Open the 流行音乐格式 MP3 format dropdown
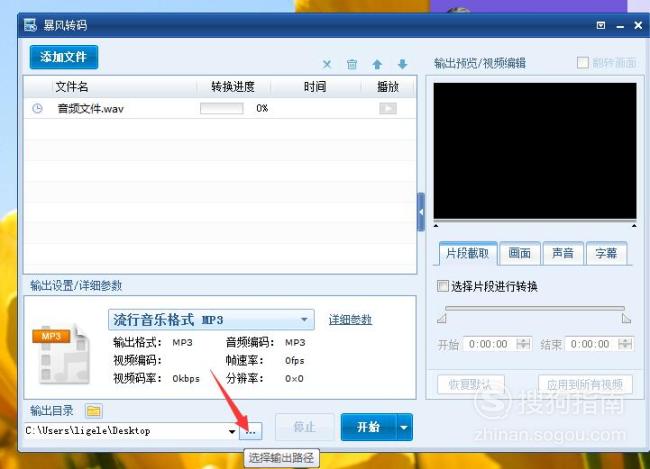This screenshot has height=469, width=650. (x=211, y=320)
